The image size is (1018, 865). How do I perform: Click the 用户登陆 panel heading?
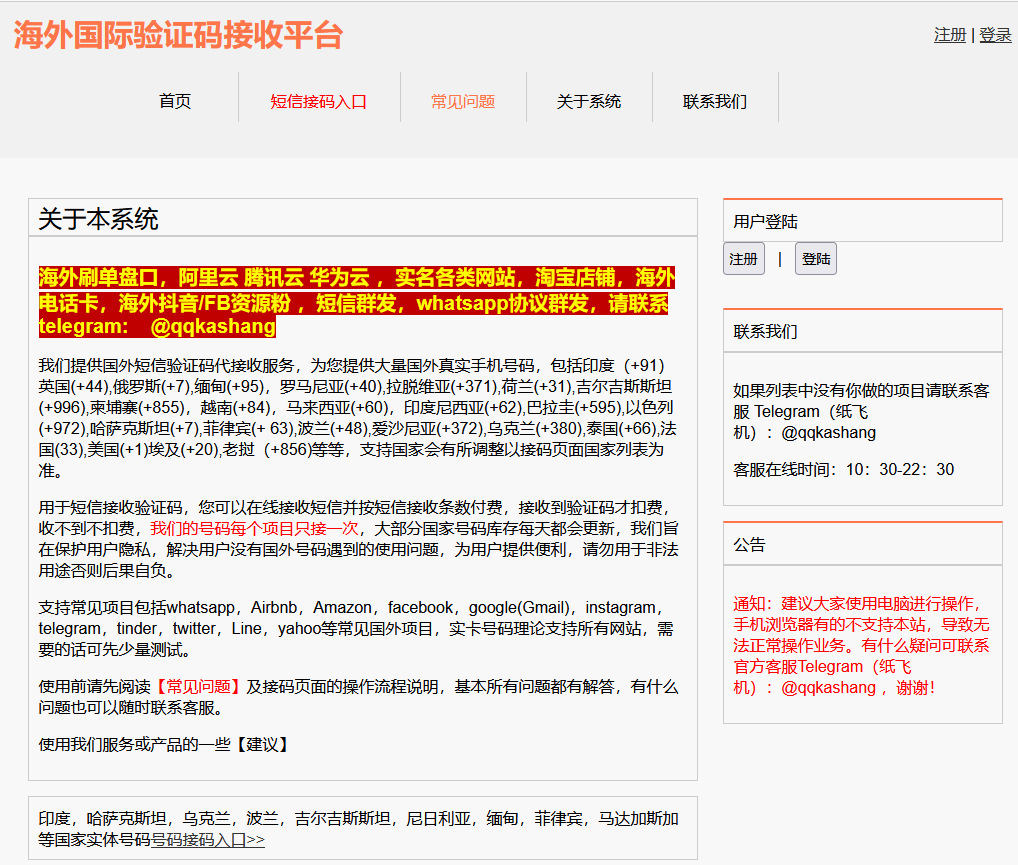[x=765, y=222]
